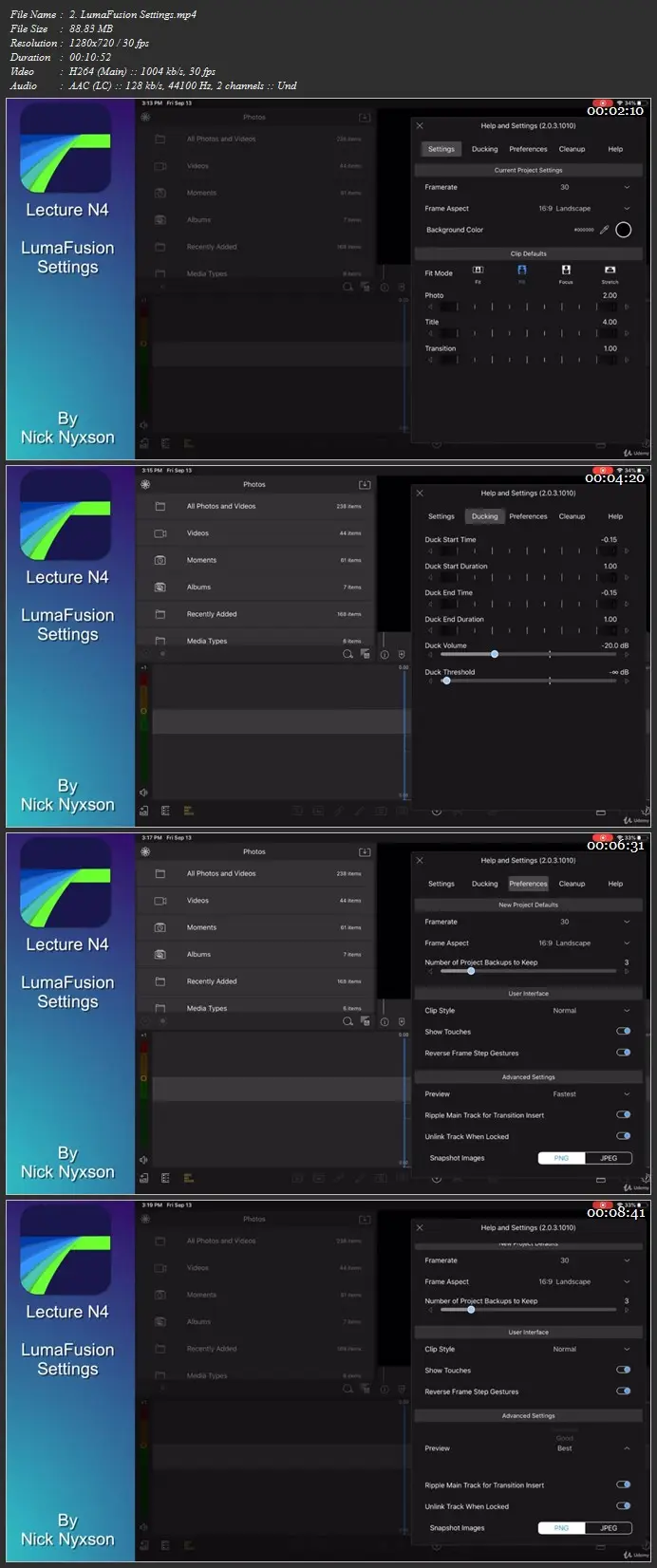Open Recently Added in 00:04:20 frame
Image resolution: width=657 pixels, height=1568 pixels.
256,614
